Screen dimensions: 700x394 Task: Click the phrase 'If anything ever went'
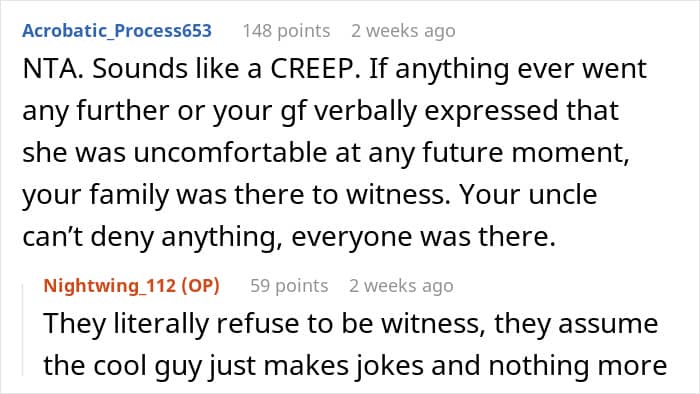coord(508,69)
